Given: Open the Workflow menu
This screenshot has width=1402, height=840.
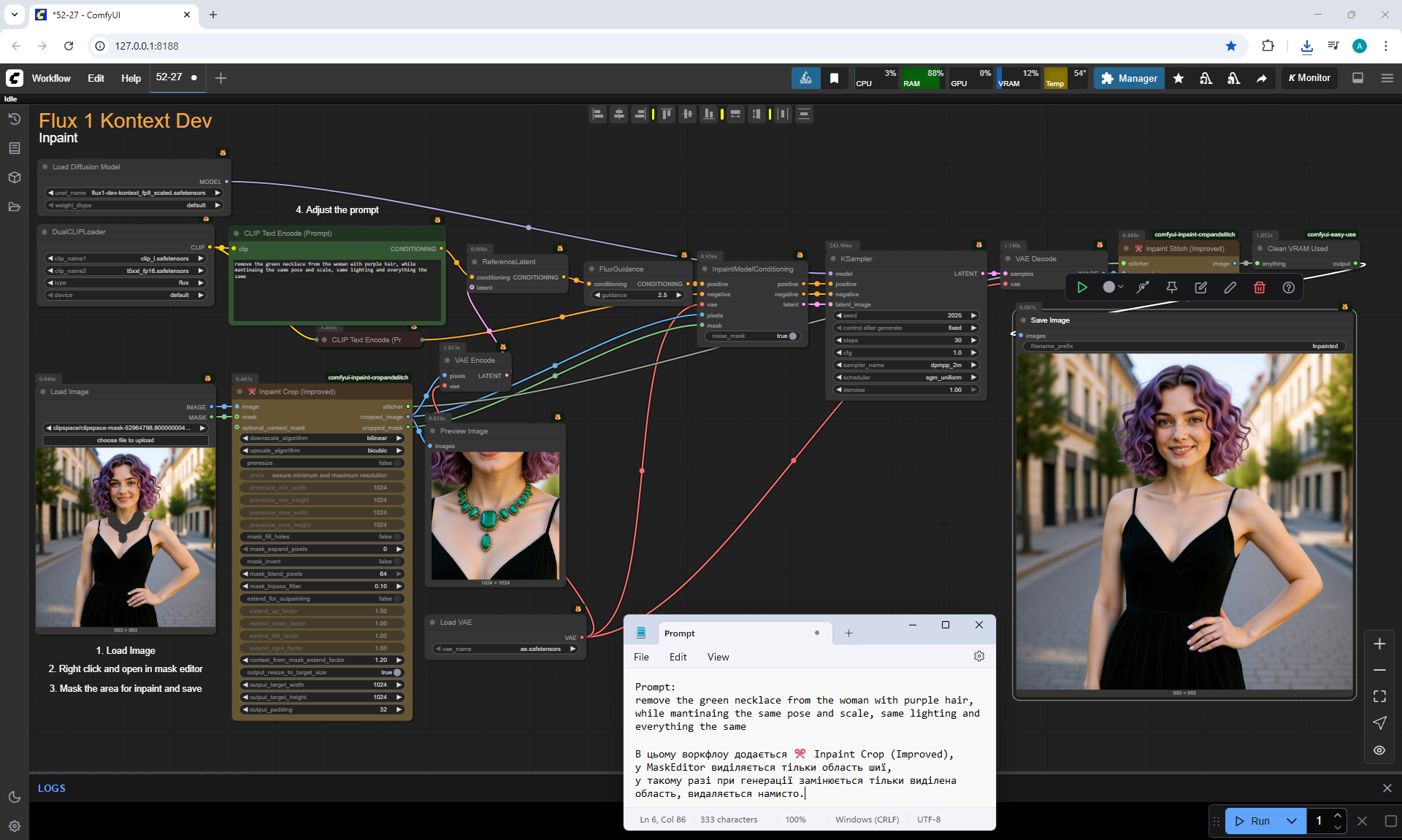Looking at the screenshot, I should [51, 78].
